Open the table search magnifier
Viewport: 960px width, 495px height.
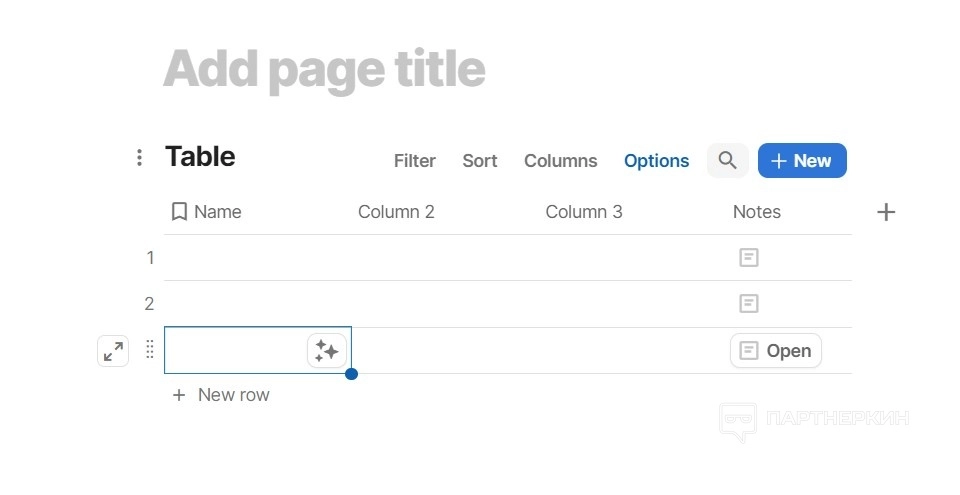click(x=727, y=161)
